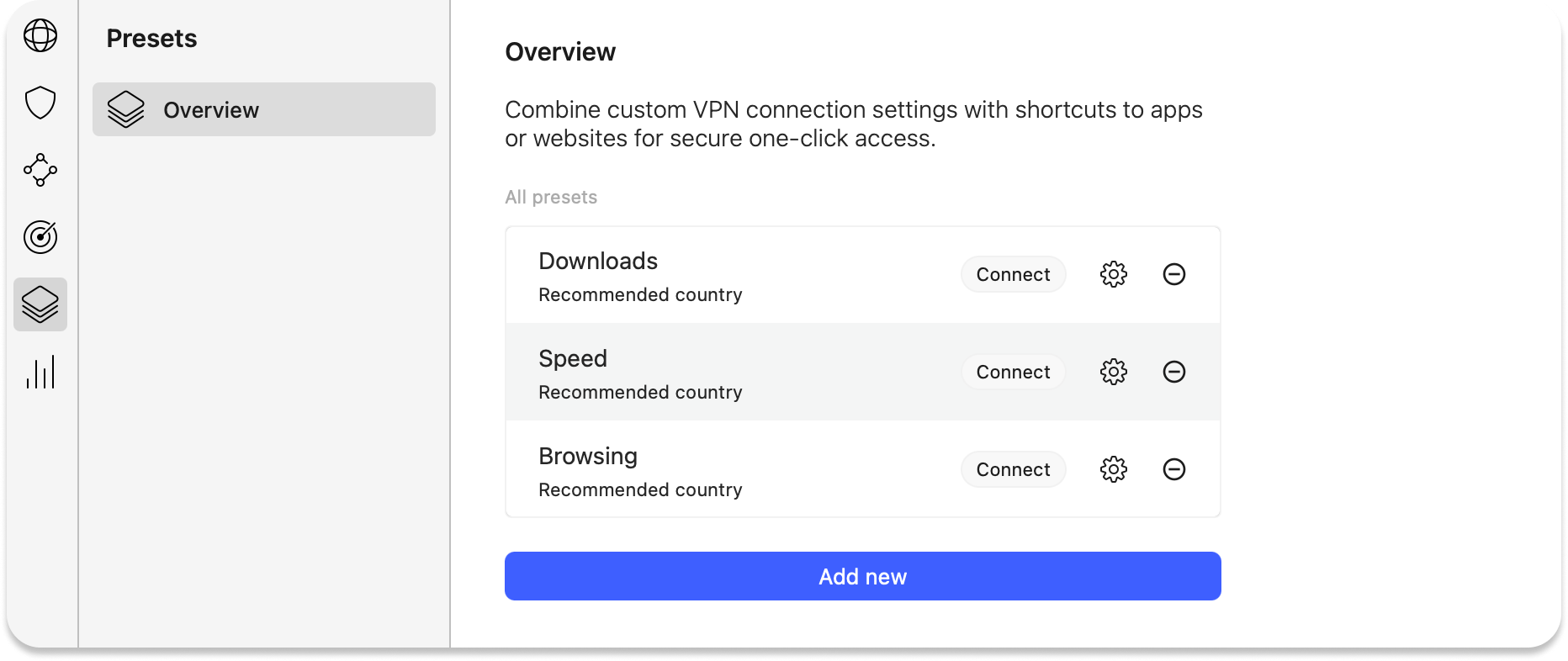Click the radar target sidebar icon
The image size is (1568, 661).
pos(40,237)
